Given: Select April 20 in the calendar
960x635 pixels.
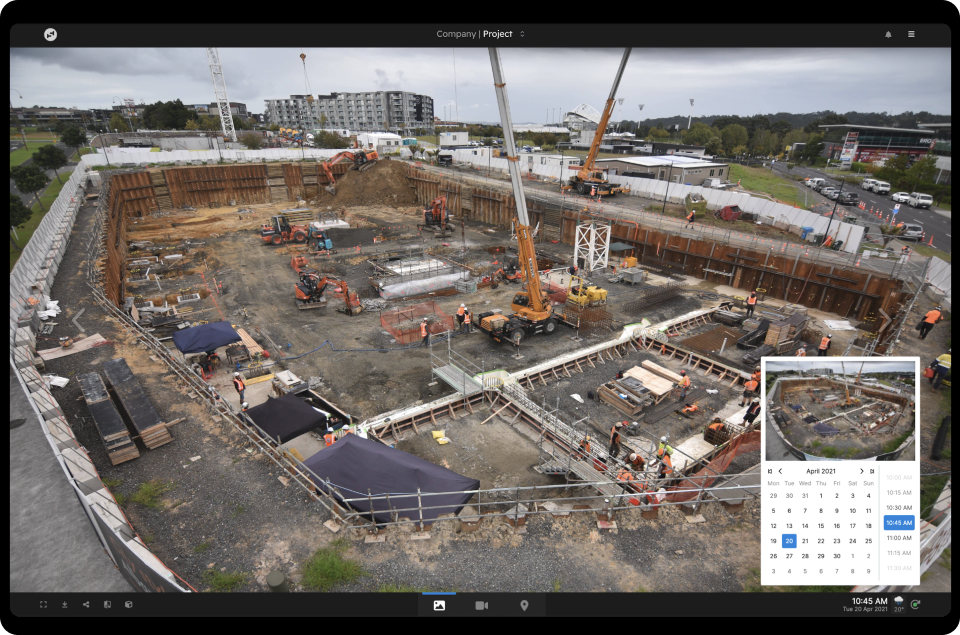Looking at the screenshot, I should (x=789, y=541).
